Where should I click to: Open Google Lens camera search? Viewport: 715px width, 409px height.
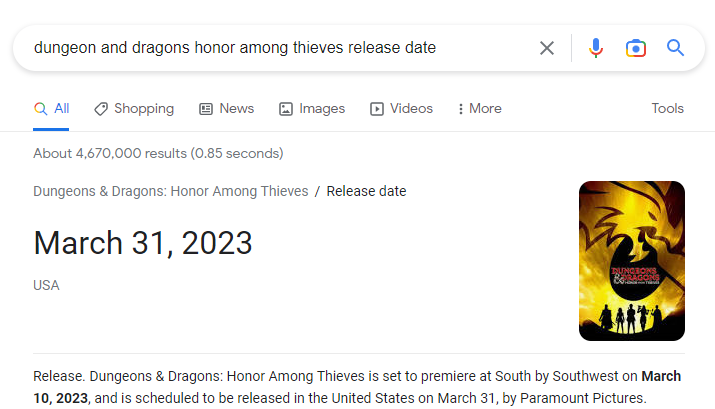tap(635, 48)
